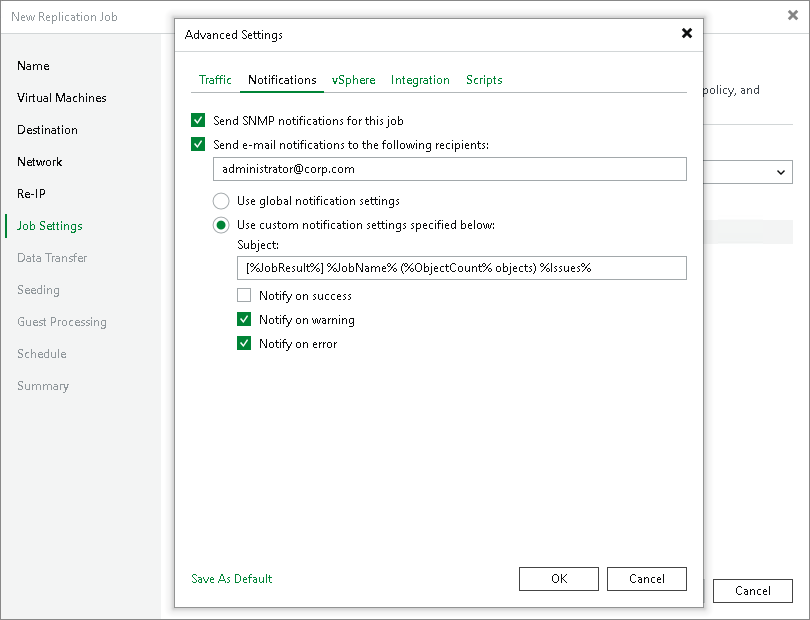Disable Notify on warning
The height and width of the screenshot is (620, 810).
click(244, 319)
